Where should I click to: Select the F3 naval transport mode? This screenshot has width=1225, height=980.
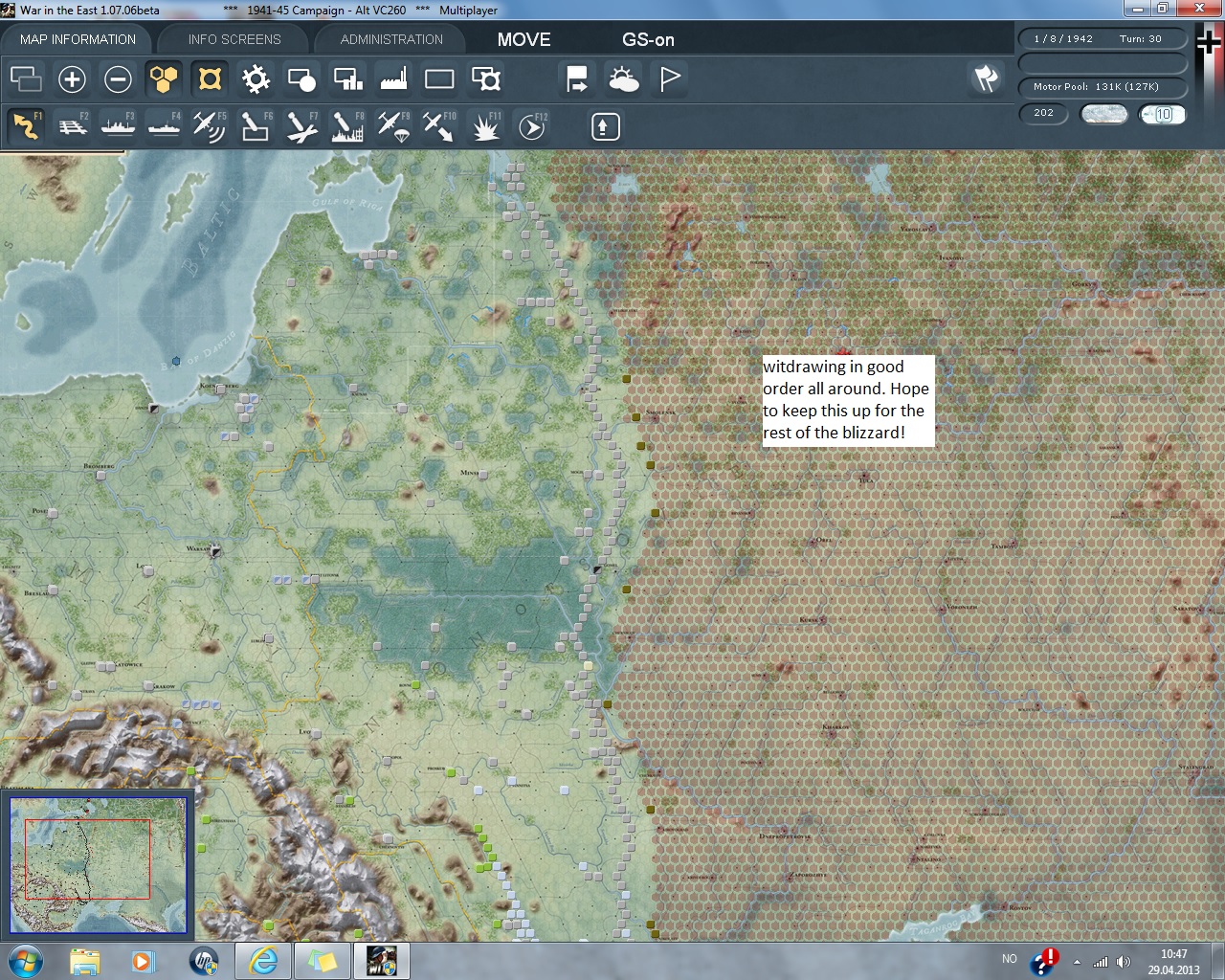118,126
